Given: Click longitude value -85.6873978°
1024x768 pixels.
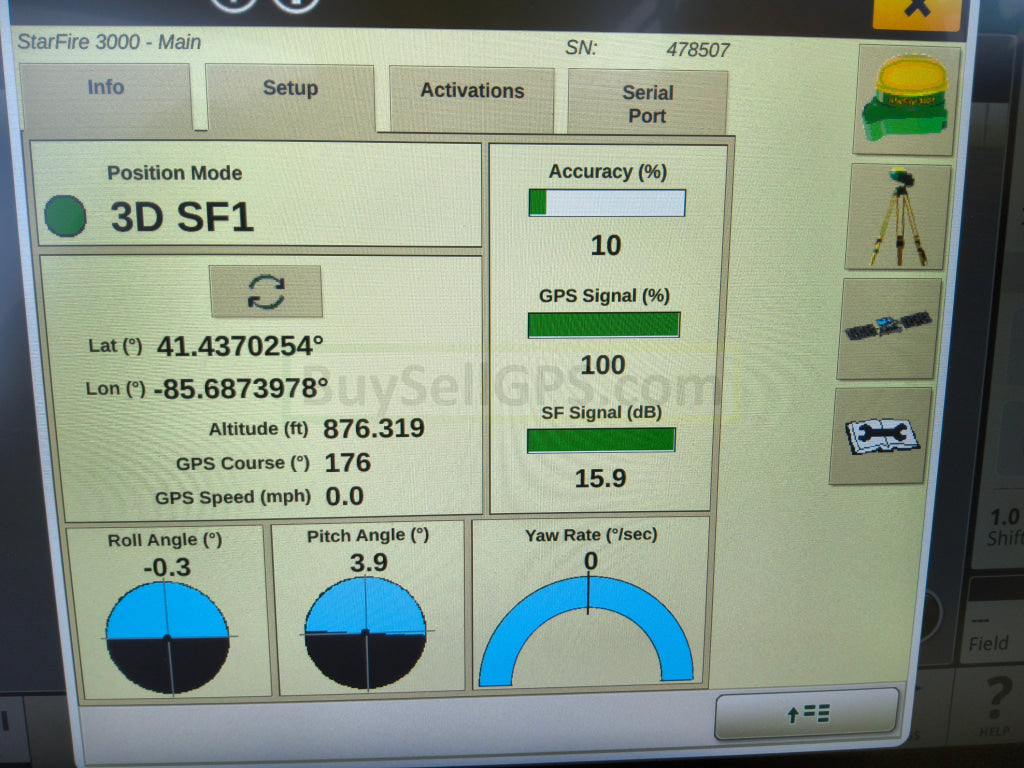Looking at the screenshot, I should pos(240,389).
